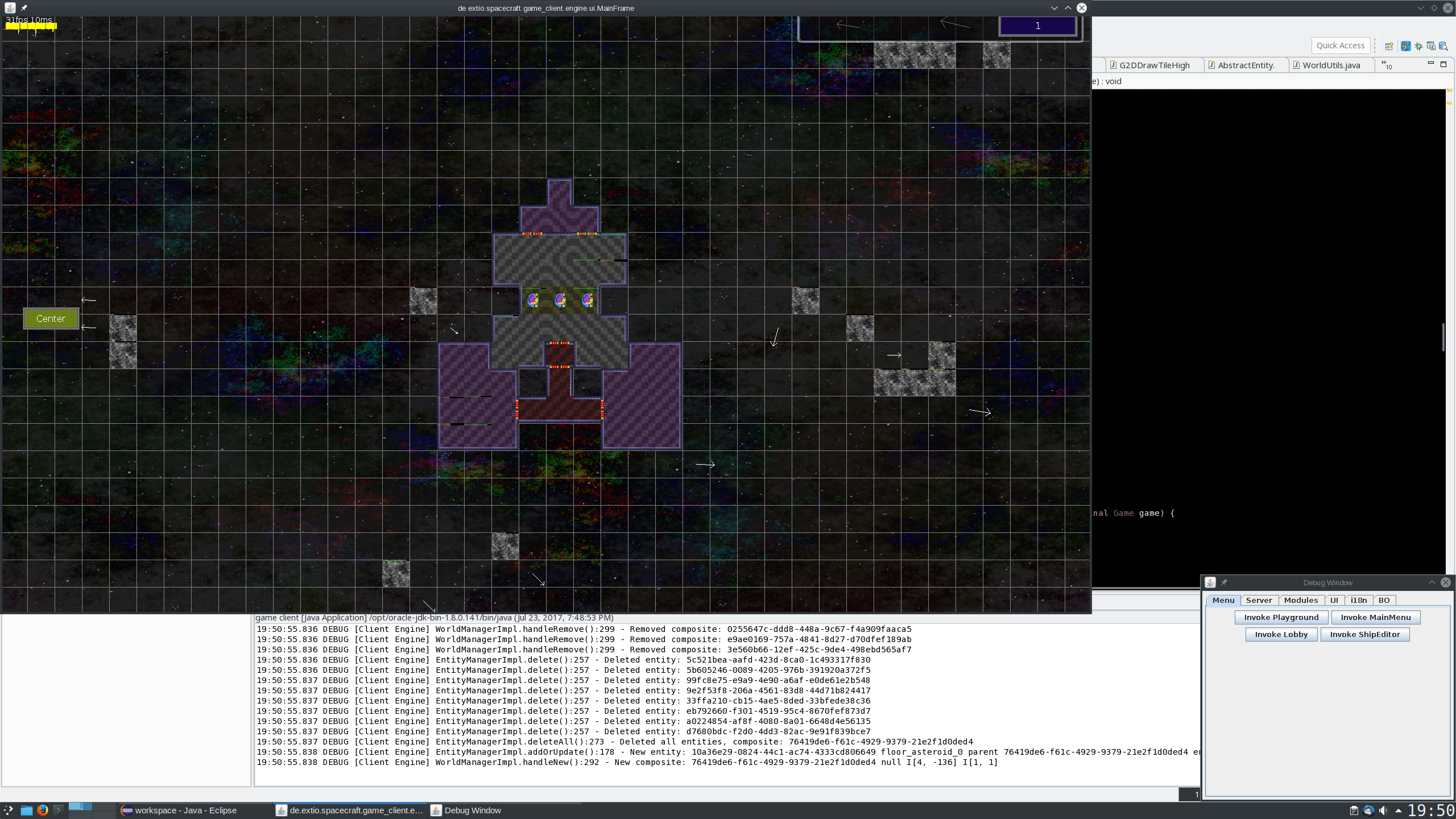Click the maximize chevron of the game window
This screenshot has width=1456, height=819.
pos(1068,8)
